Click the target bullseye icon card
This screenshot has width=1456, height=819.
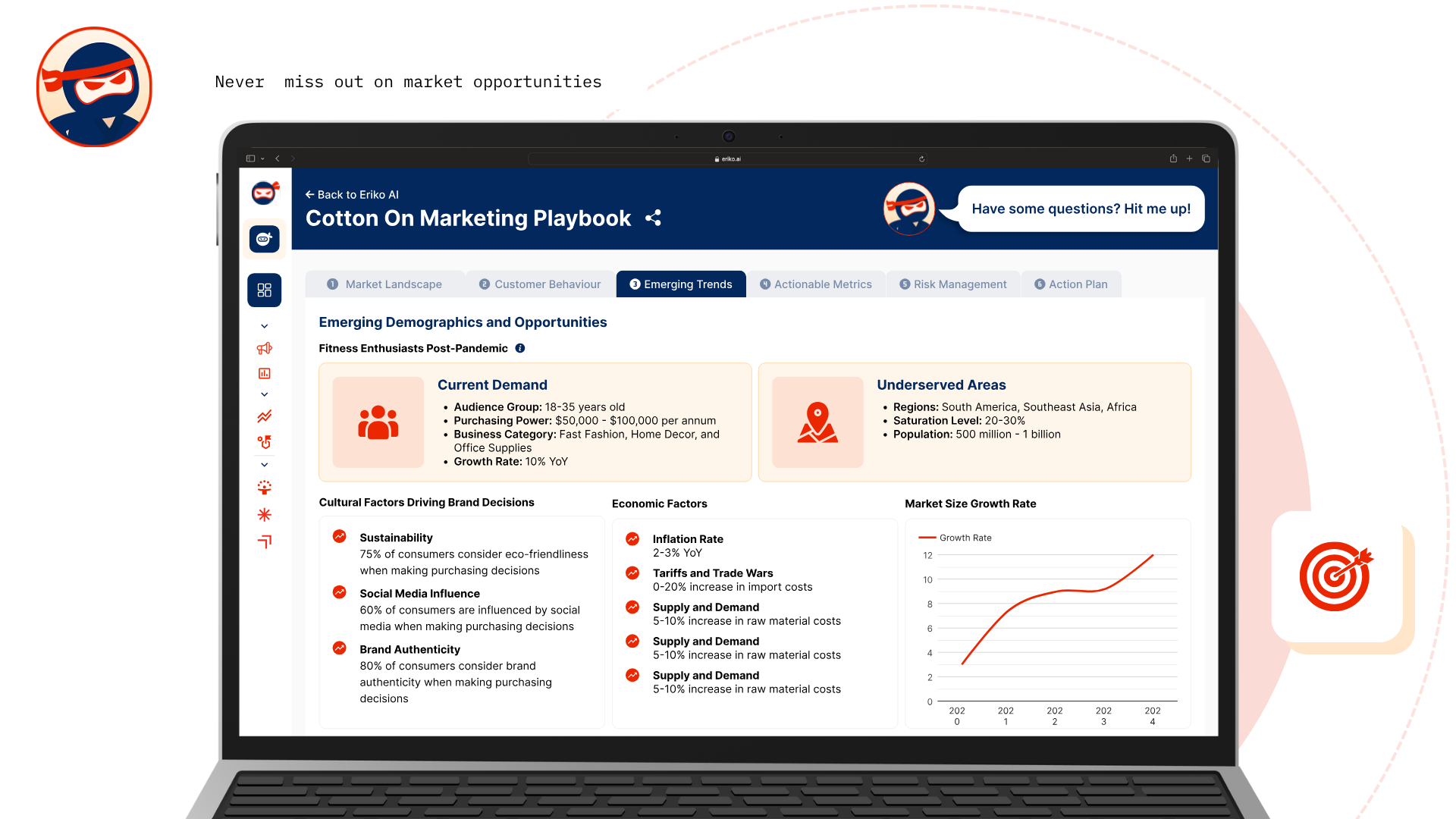(x=1336, y=576)
